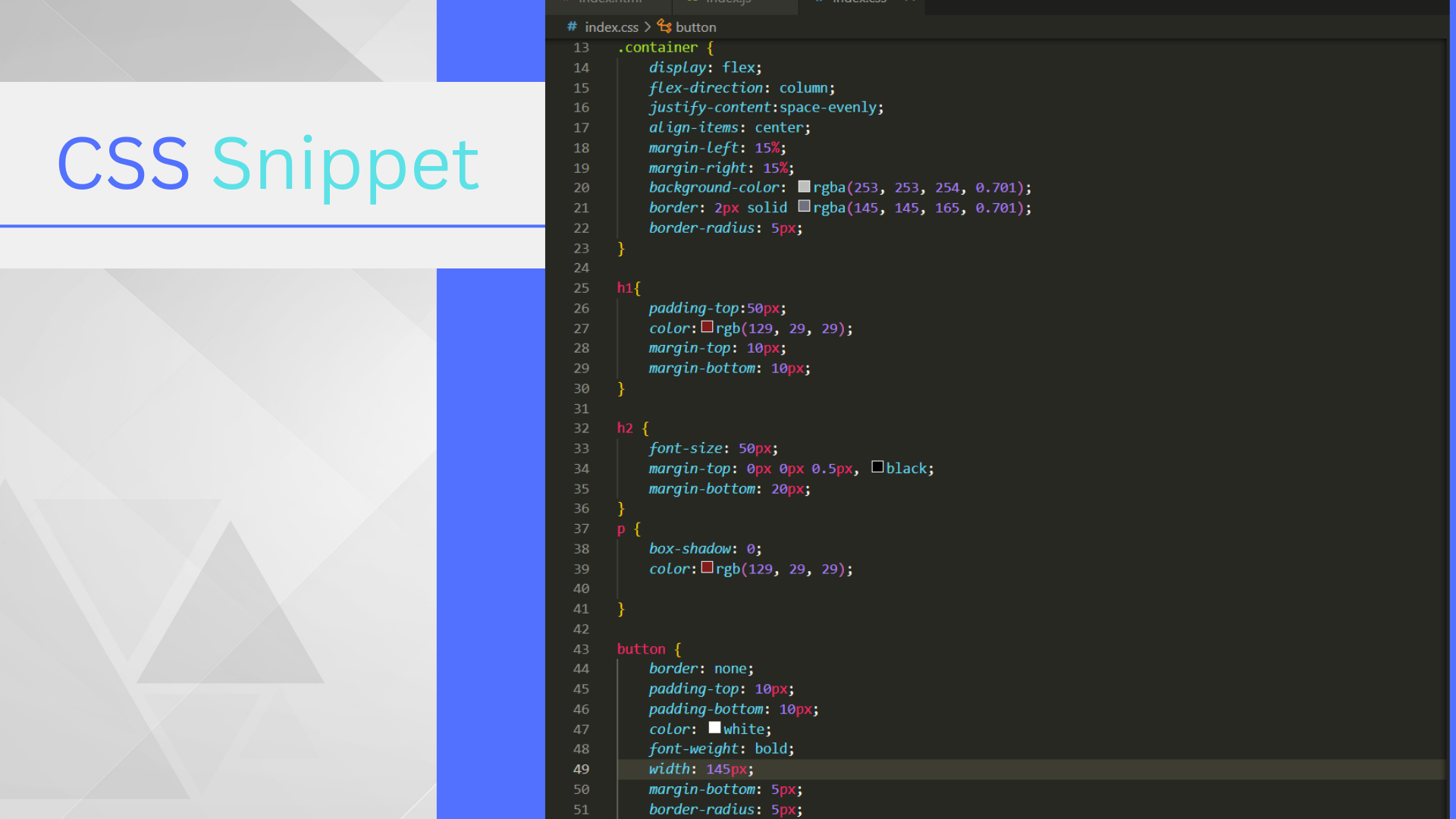Click the 'border: none;' line

tap(701, 669)
